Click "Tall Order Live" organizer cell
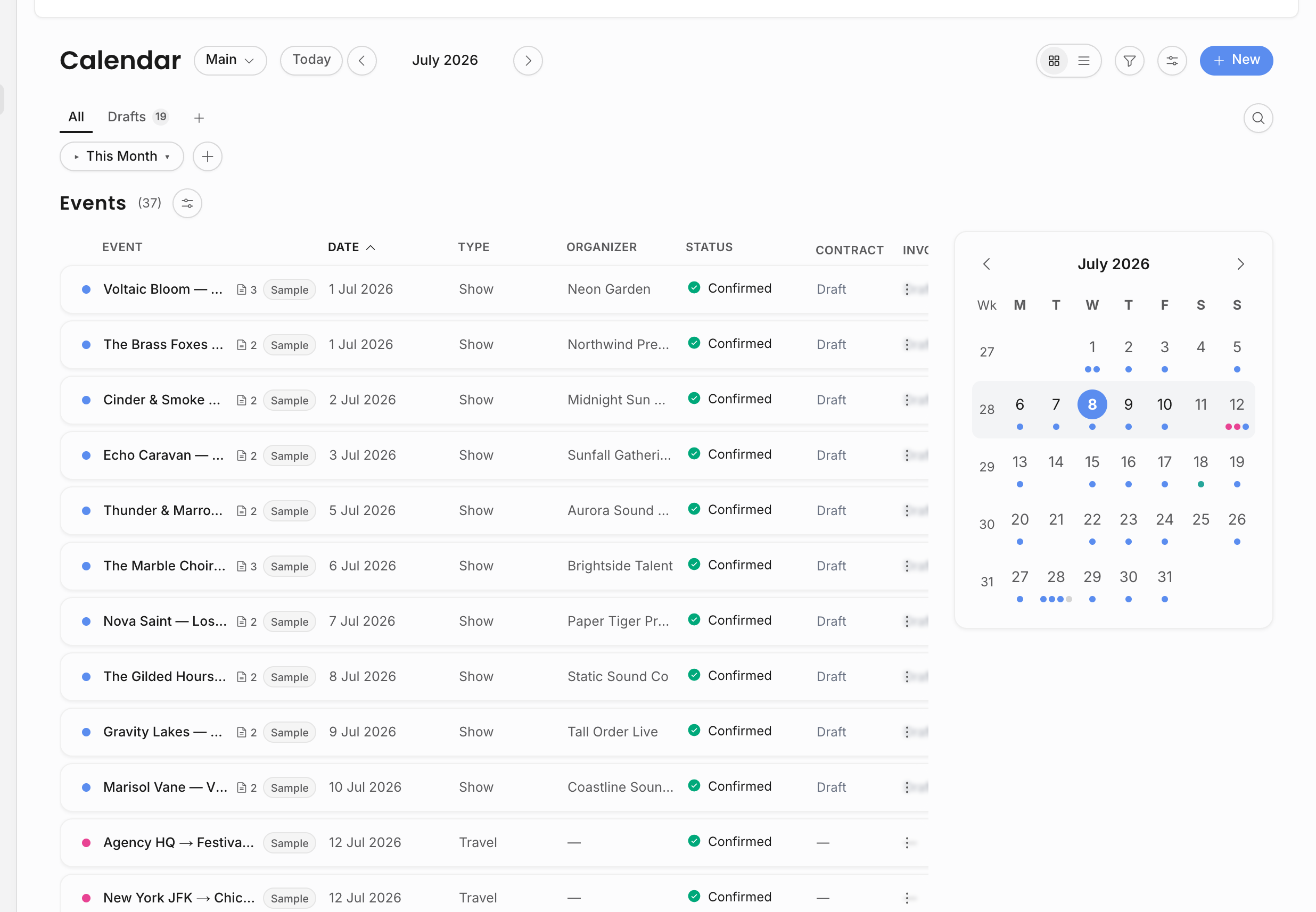This screenshot has width=1316, height=912. click(612, 732)
